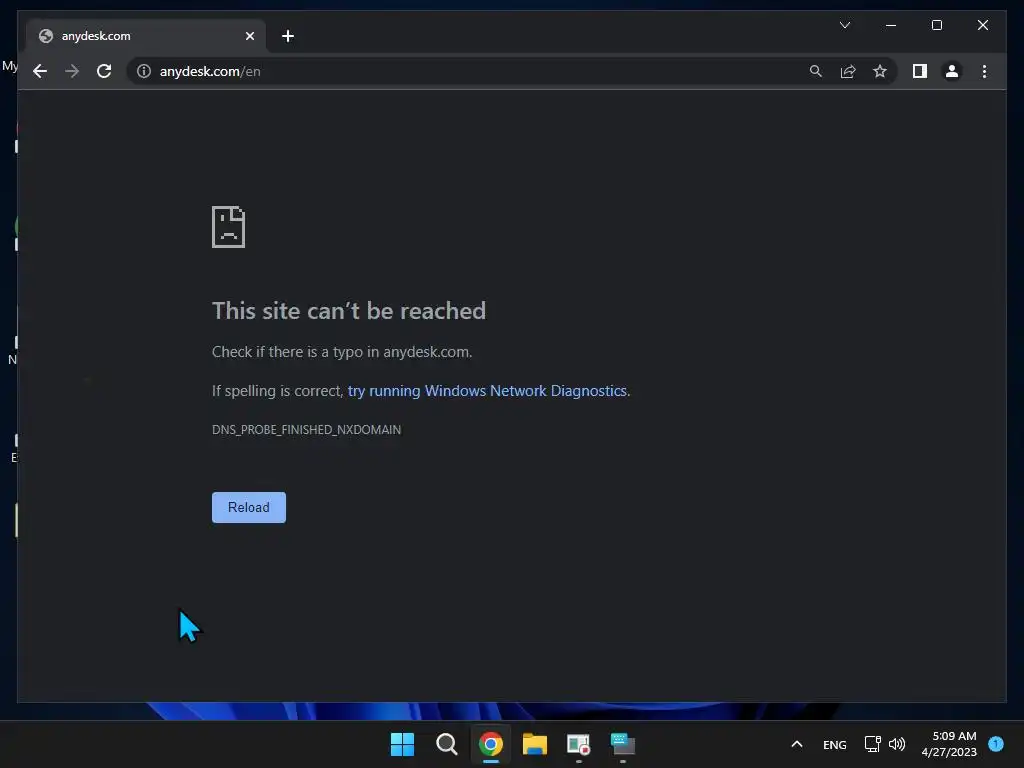
Task: Close the Chrome window
Action: coord(983,25)
